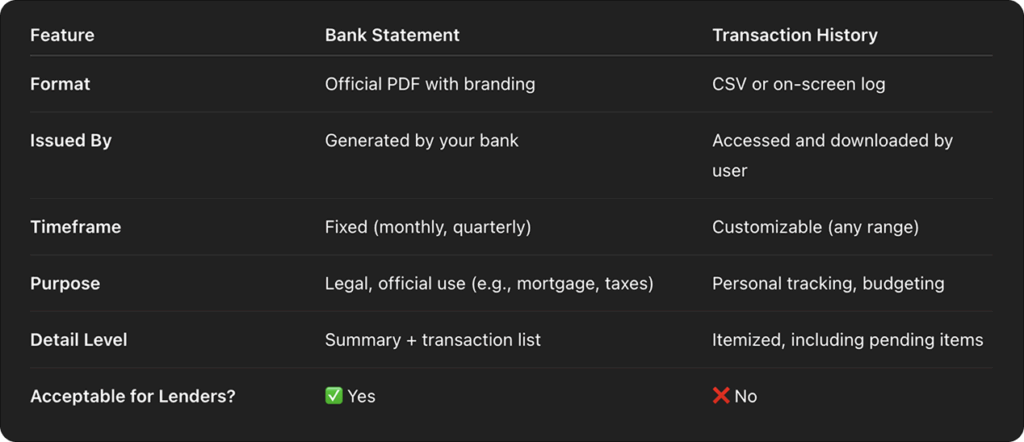
Task: Click the Detail Level row label
Action: point(79,339)
